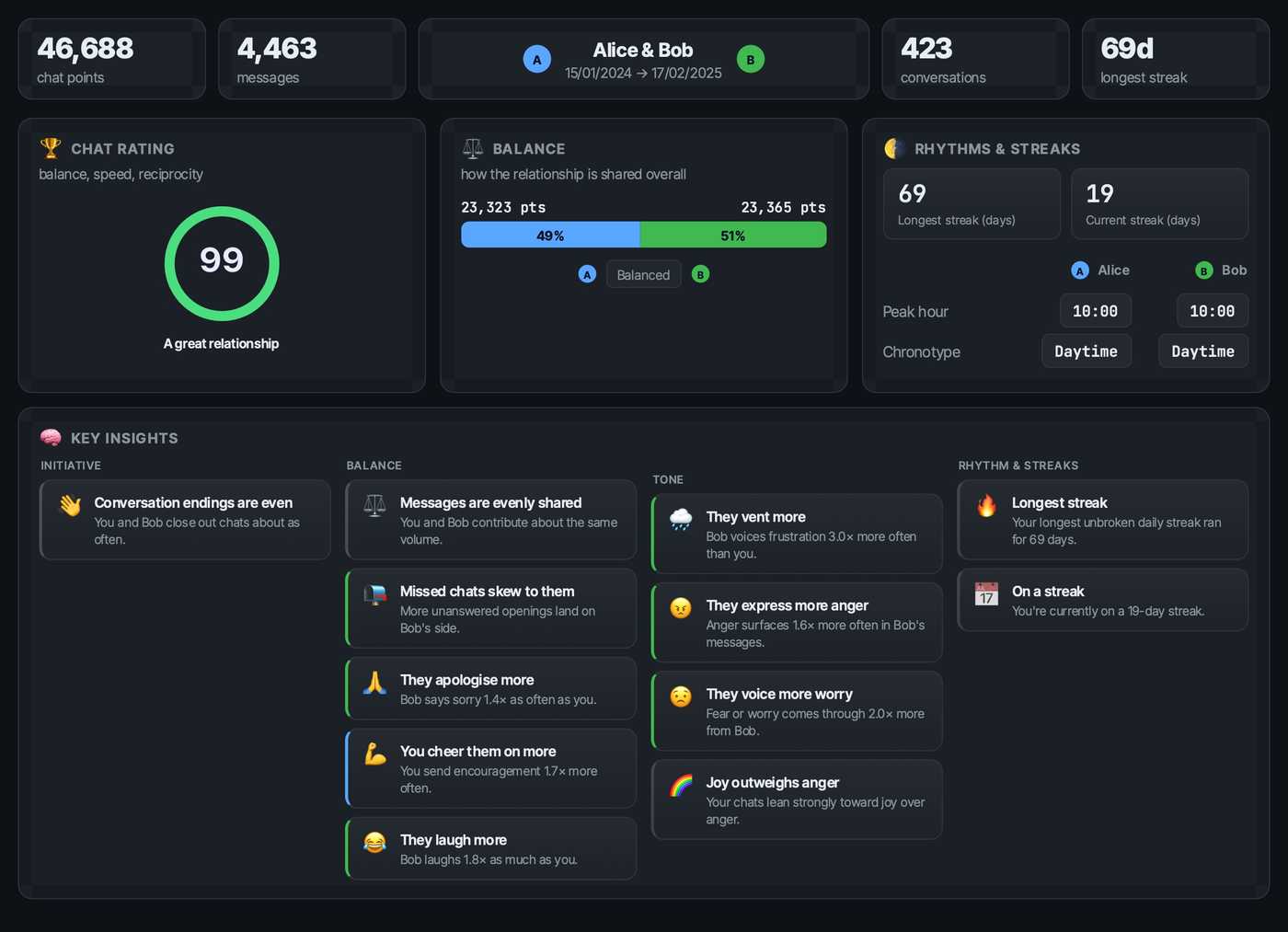Click the calendar icon on On a streak

986,594
